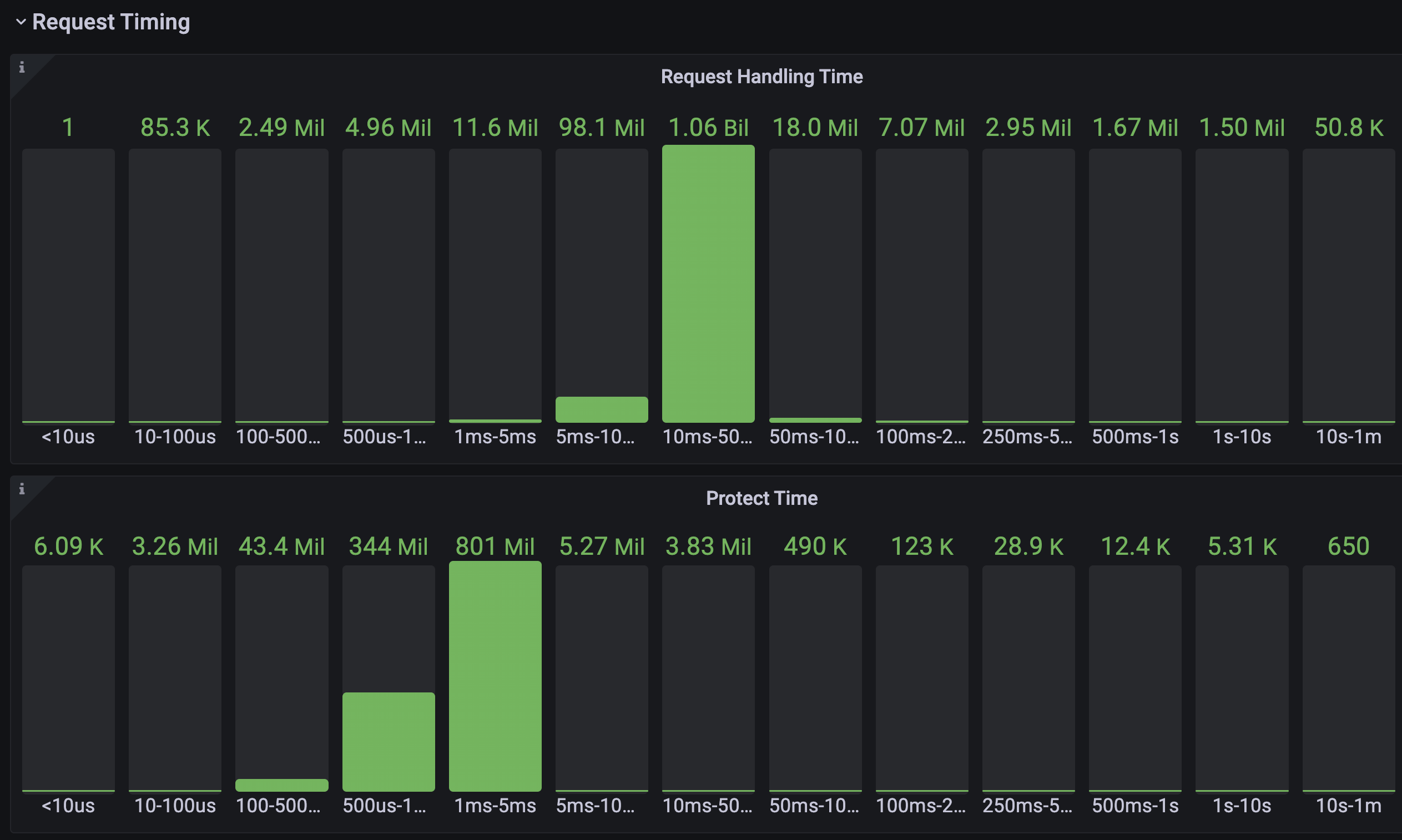Click the 10-100us axis label
Screen dimensions: 1402x840
[175, 437]
